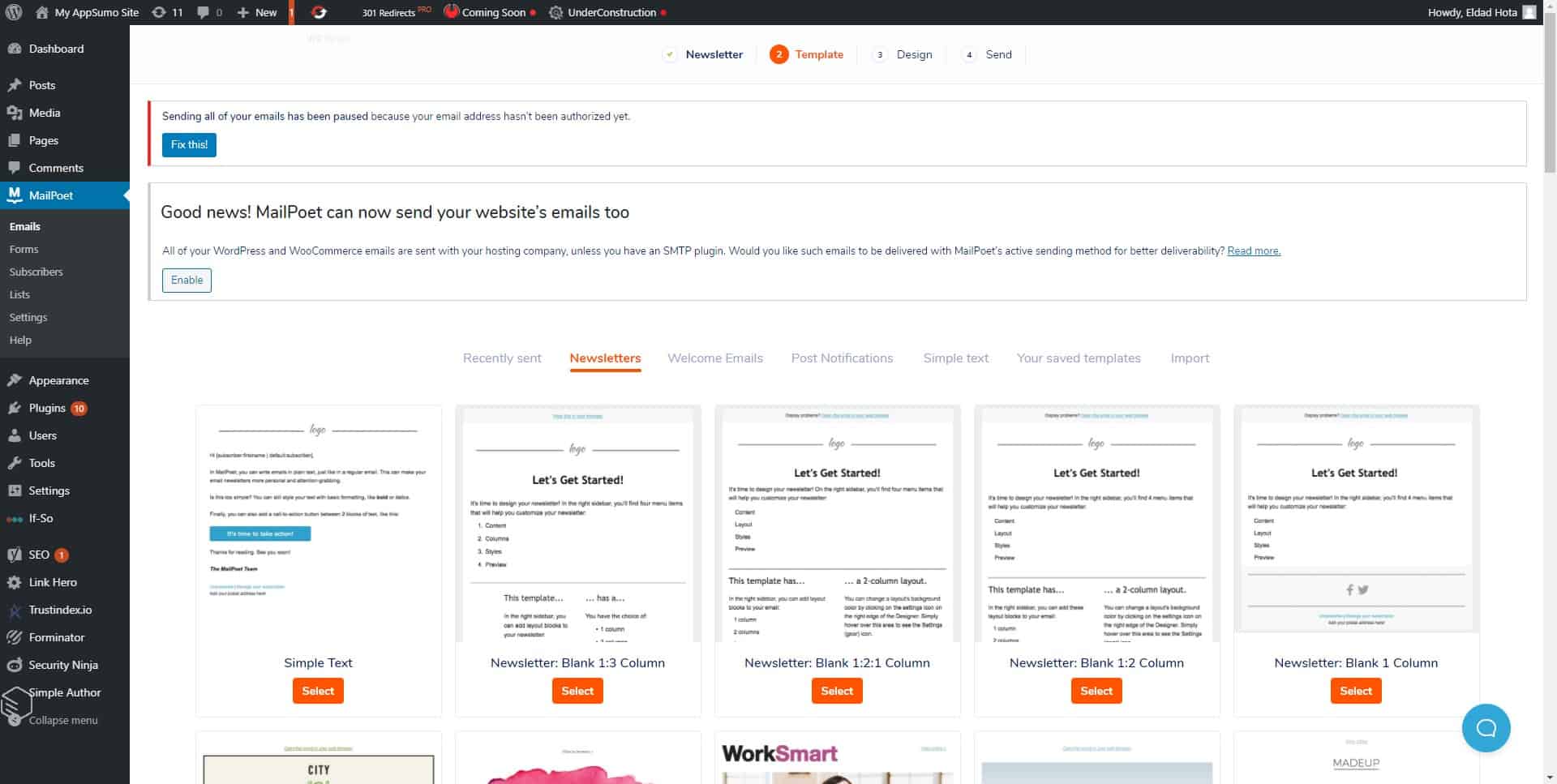Select Newsletter: Blank 1:2:1 Column template
This screenshot has height=784, width=1557.
837,691
